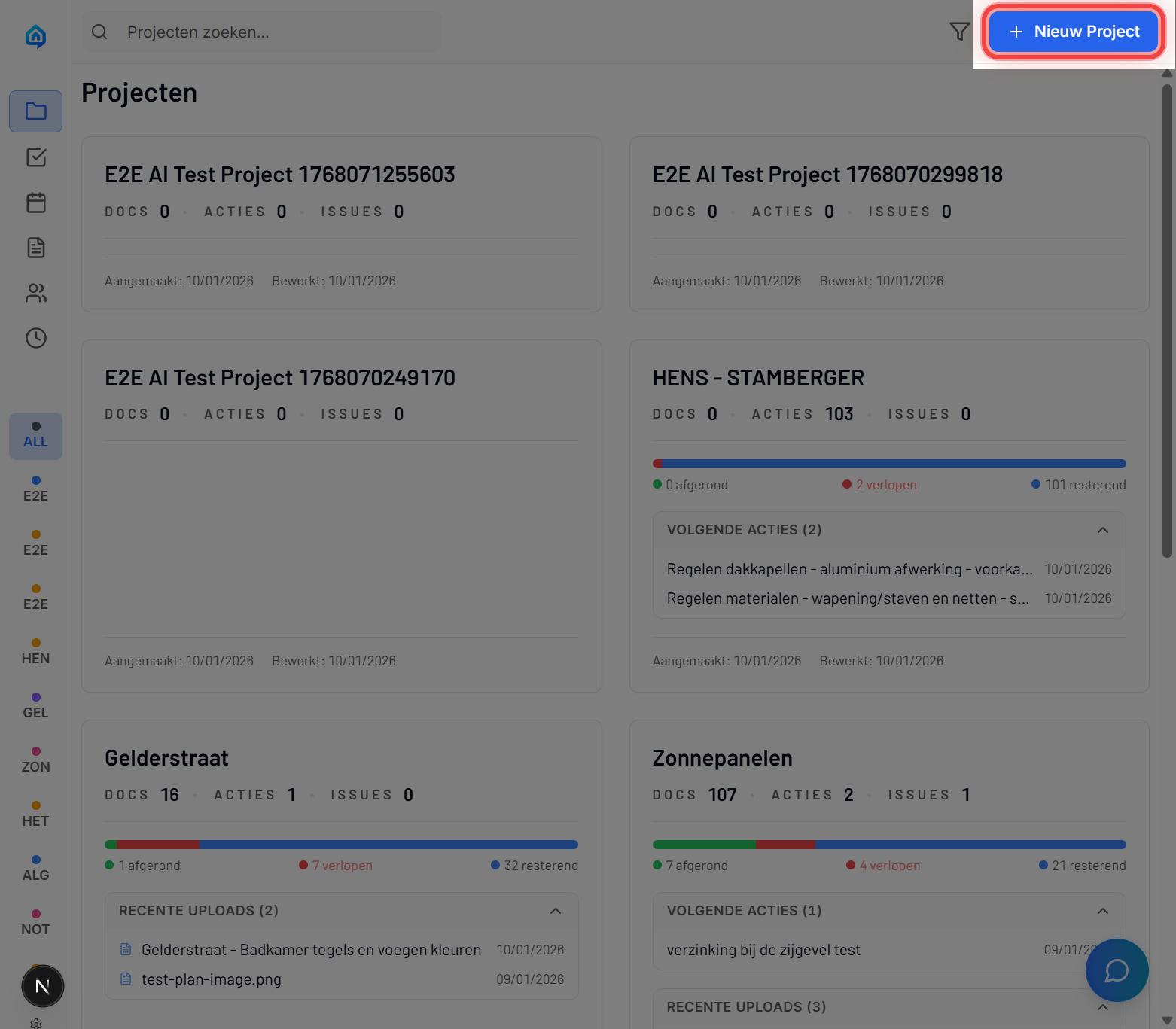The image size is (1176, 1029).
Task: Open the calendar icon in sidebar
Action: pos(35,202)
